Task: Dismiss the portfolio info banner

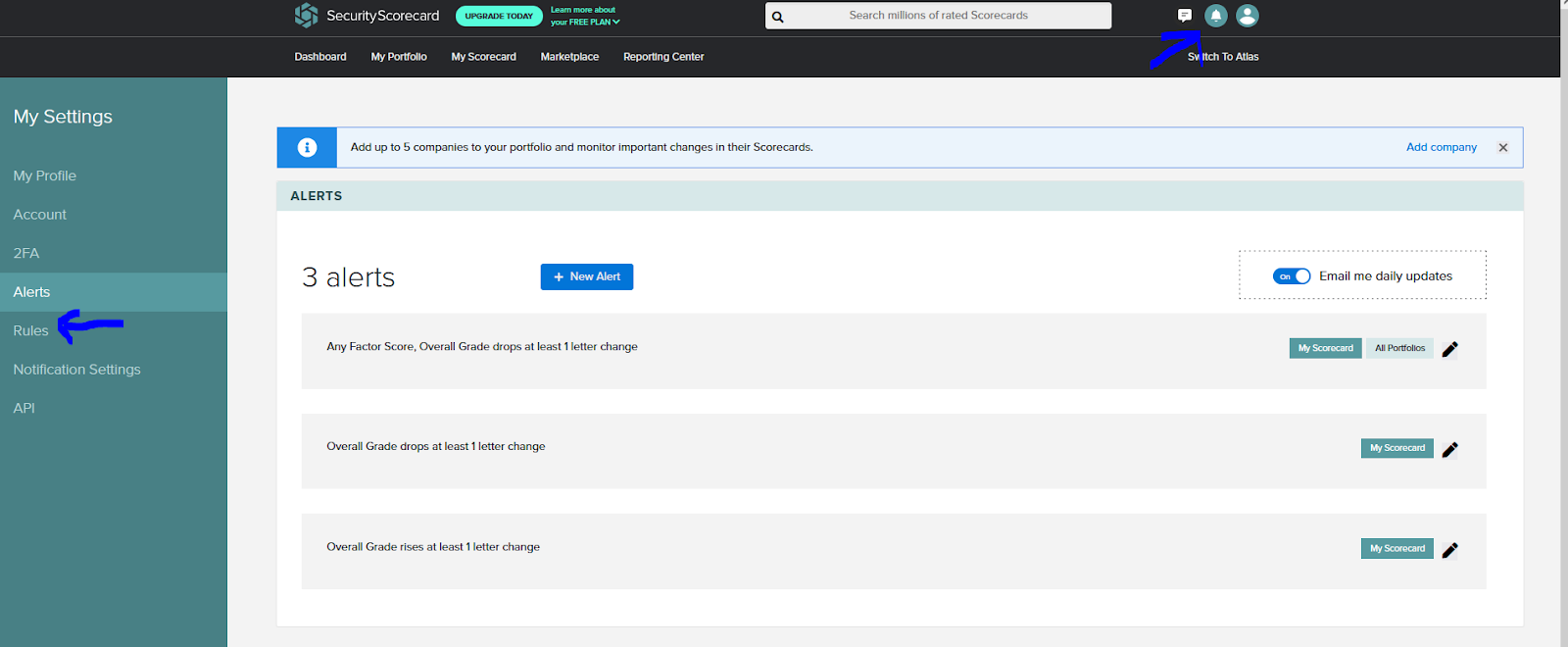Action: (1502, 148)
